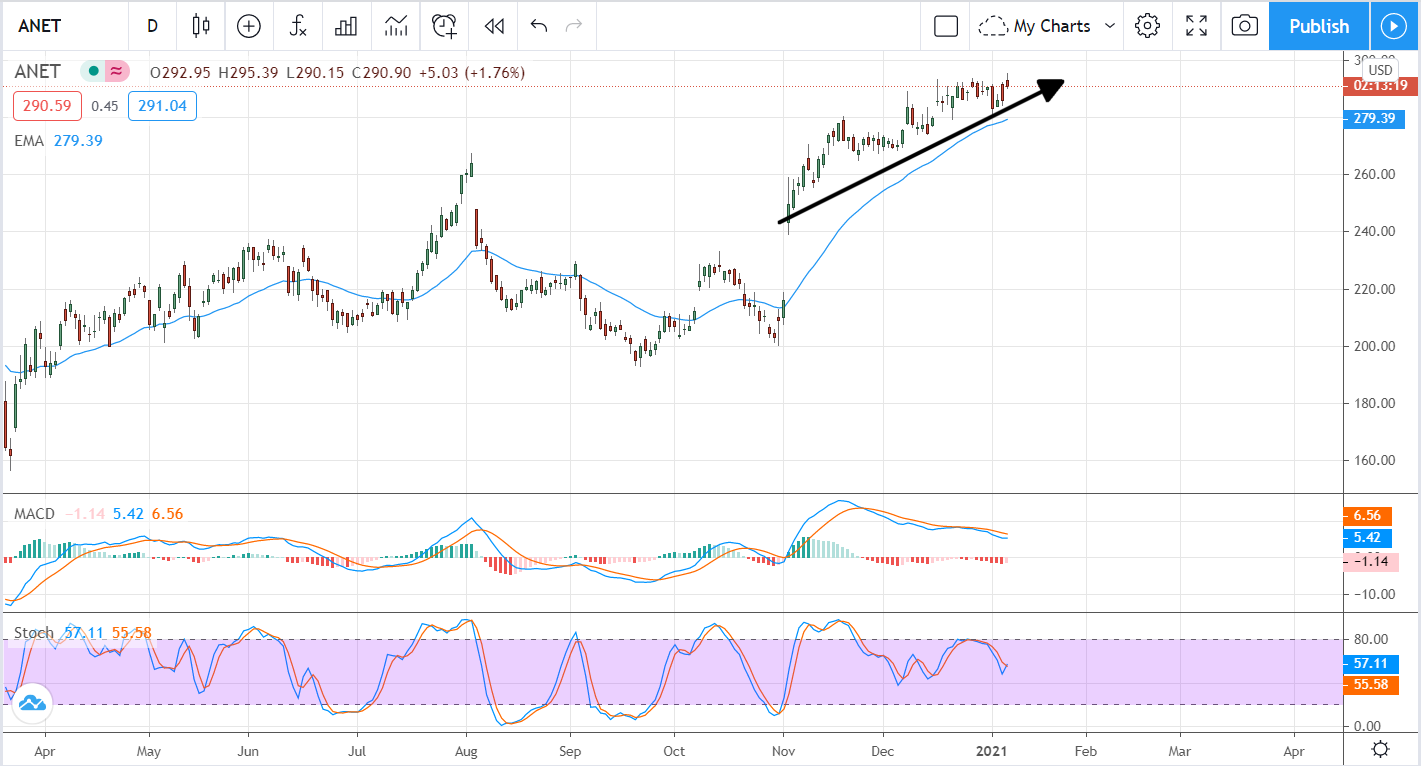Click the 0.45 spread value
Image resolution: width=1421 pixels, height=766 pixels.
click(x=105, y=106)
